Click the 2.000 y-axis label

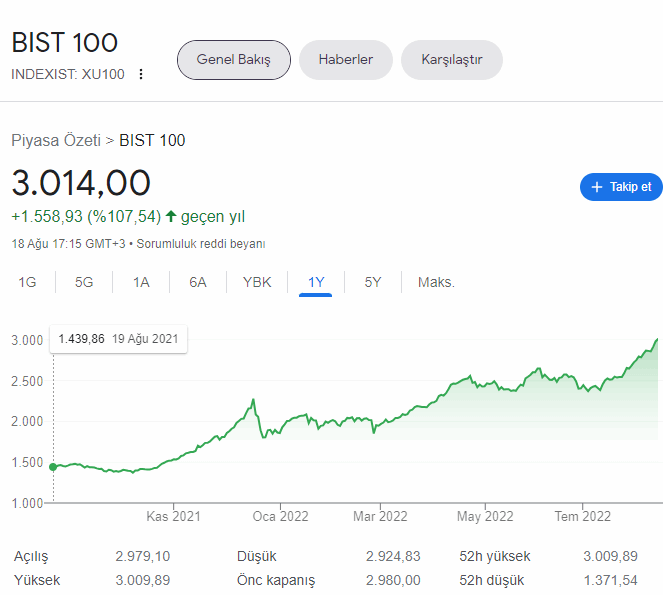point(27,421)
